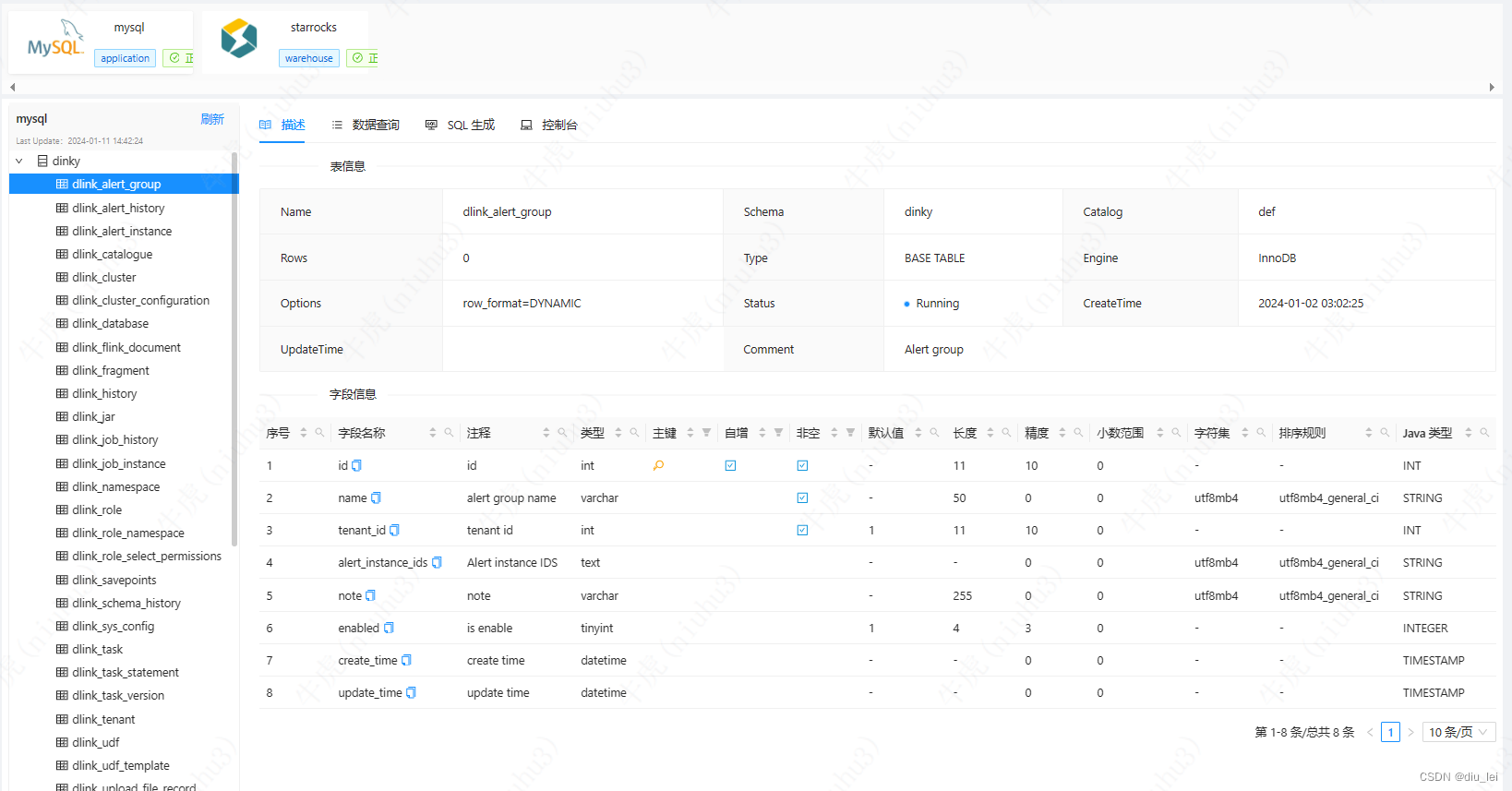Screen dimensions: 1512x791
Task: Go to page 1 in pagination
Action: coord(1390,732)
